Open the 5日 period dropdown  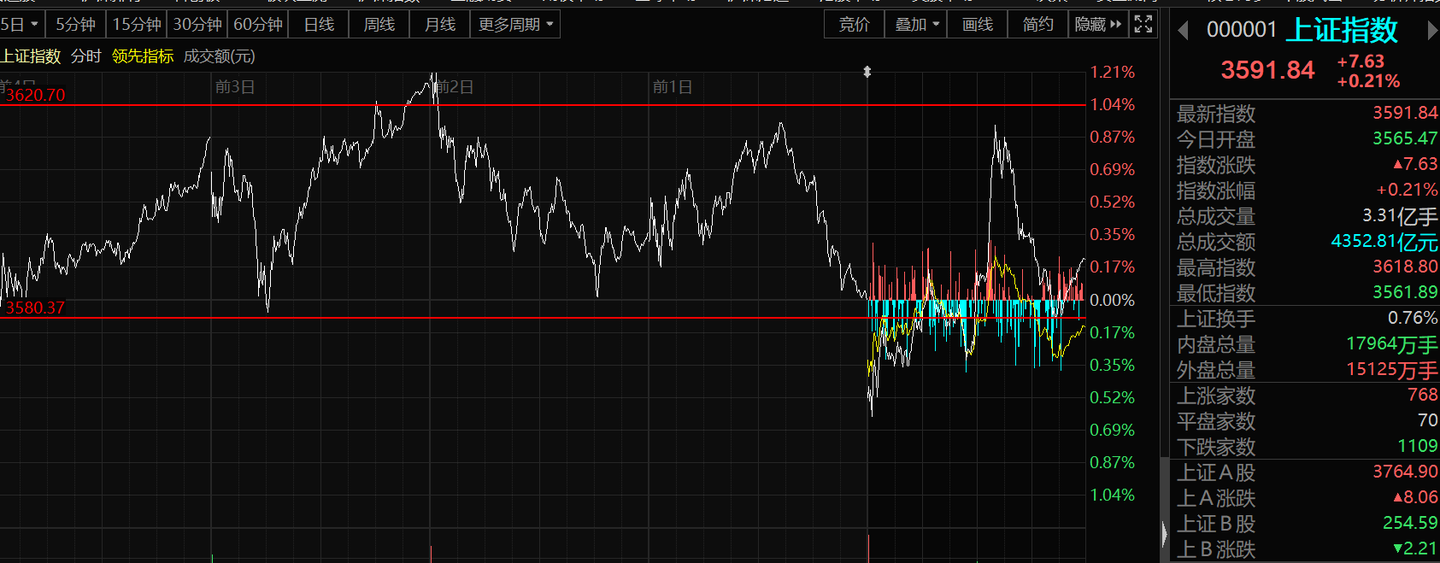21,24
